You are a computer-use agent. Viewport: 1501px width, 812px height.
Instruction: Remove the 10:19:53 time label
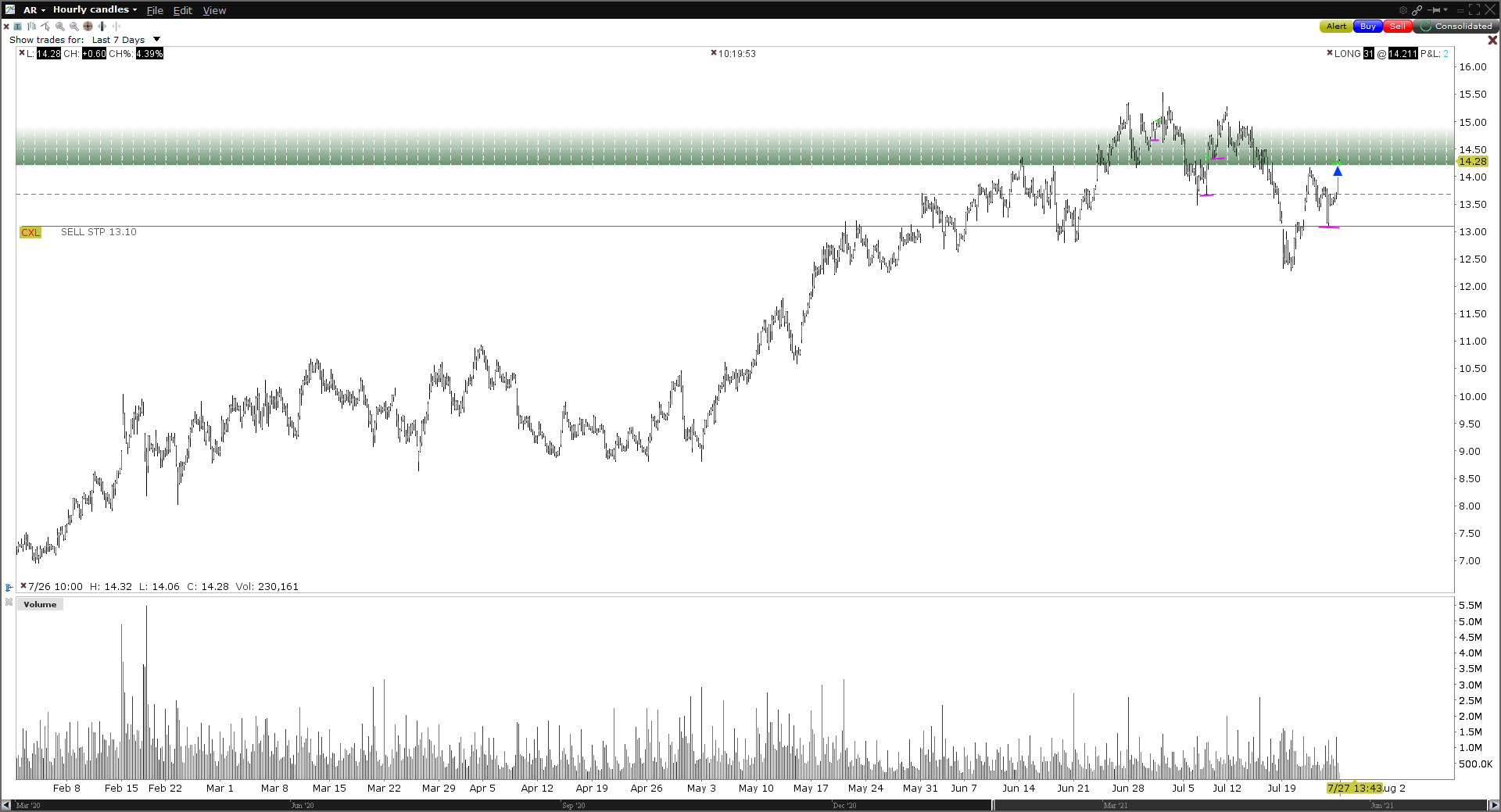tap(714, 53)
